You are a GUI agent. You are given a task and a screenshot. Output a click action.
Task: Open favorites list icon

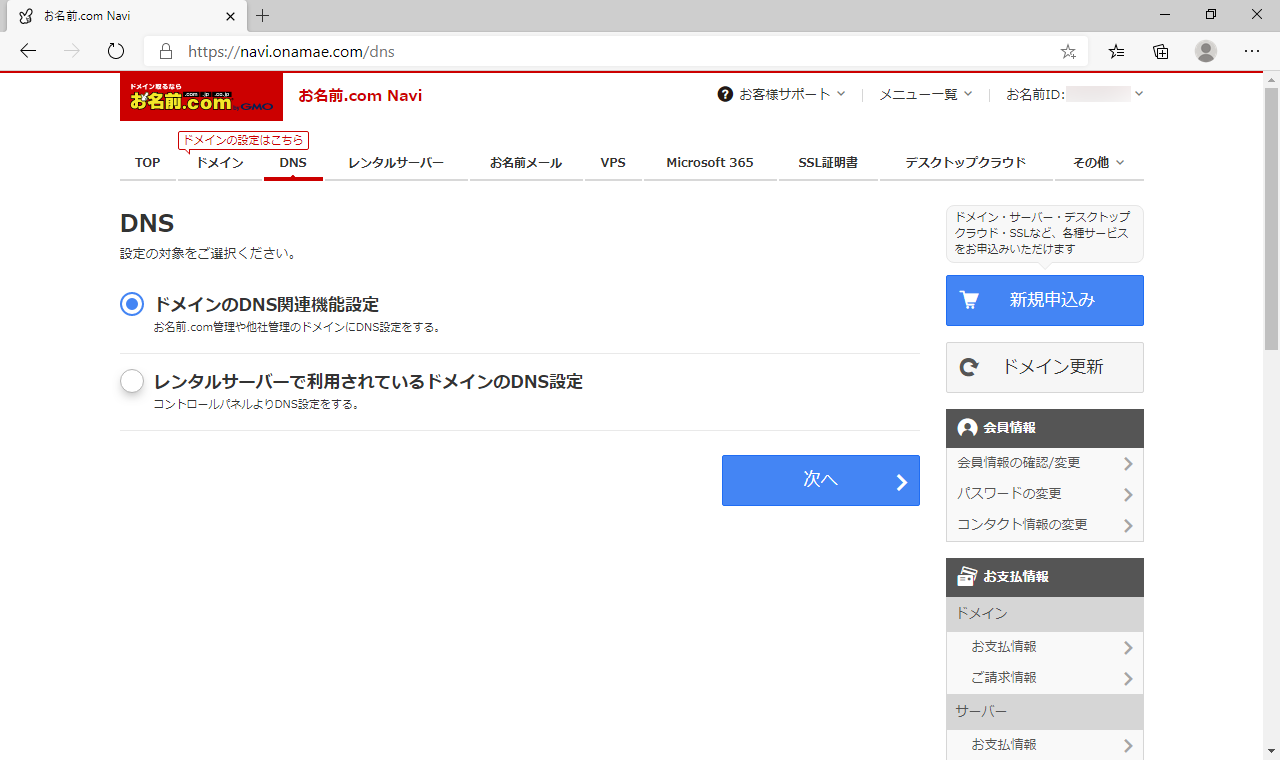click(1117, 51)
